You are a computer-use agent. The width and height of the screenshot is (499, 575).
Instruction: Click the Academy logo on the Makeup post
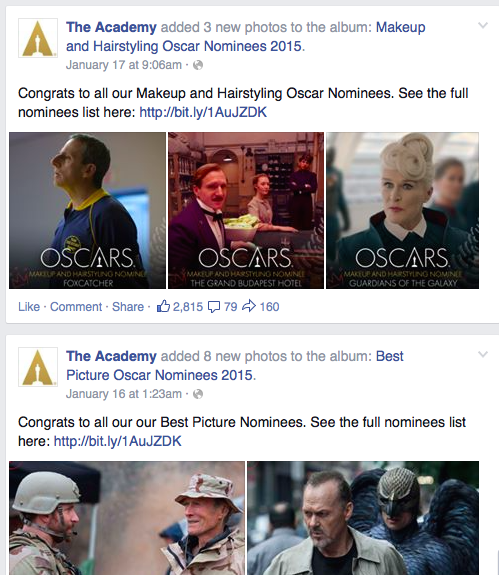tap(38, 38)
